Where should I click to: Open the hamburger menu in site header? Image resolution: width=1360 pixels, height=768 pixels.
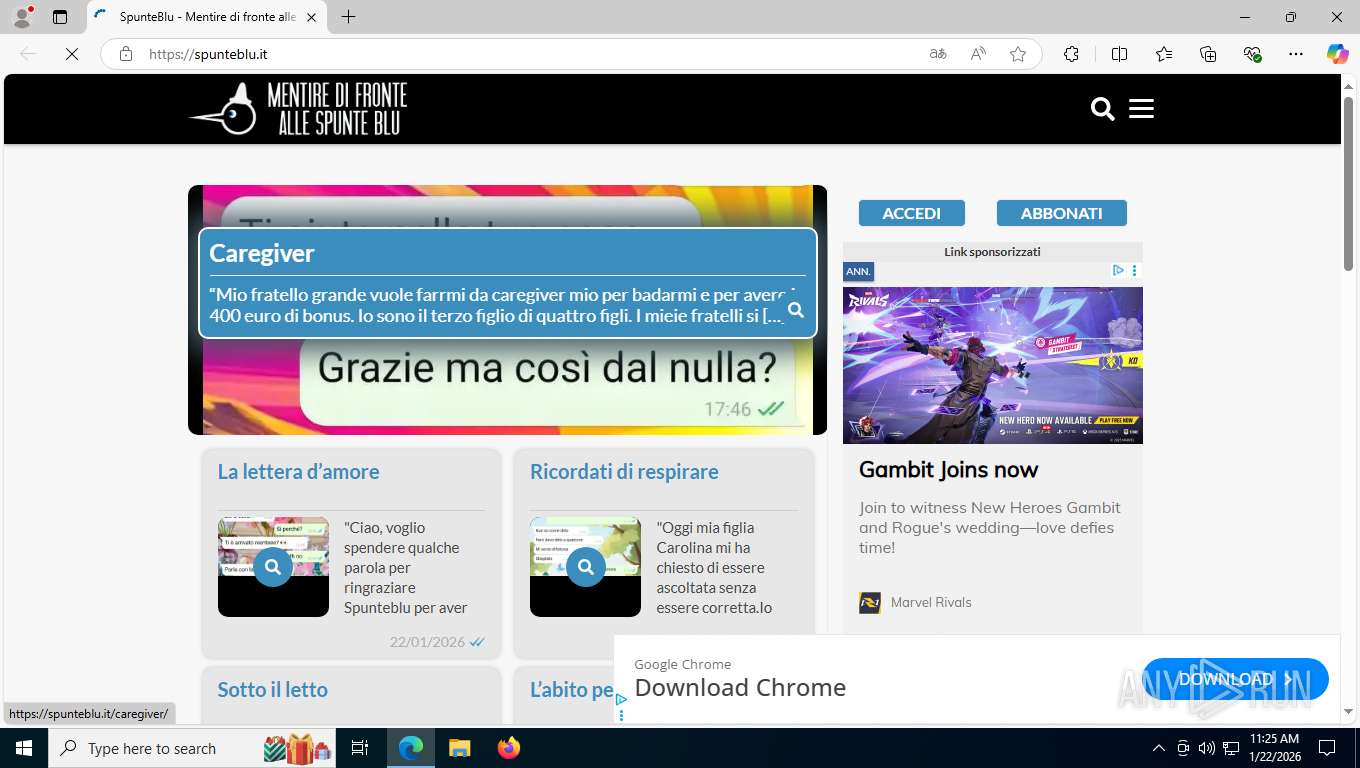point(1141,109)
